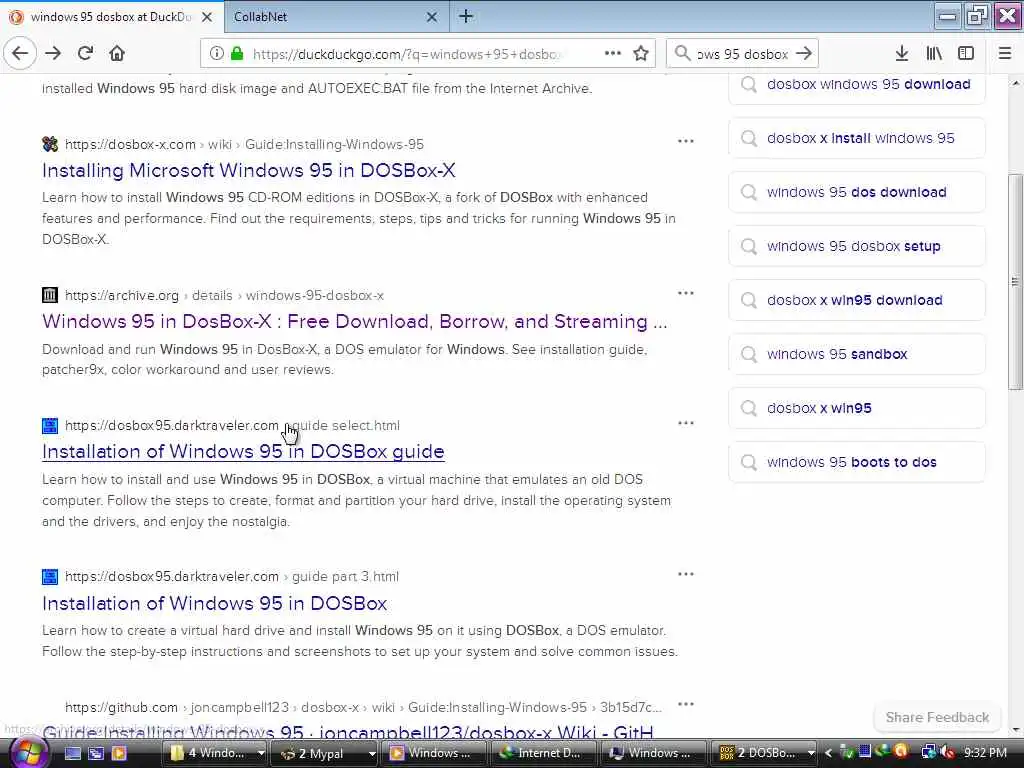1024x768 pixels.
Task: Search related: windows 95 dos download
Action: coord(856,192)
